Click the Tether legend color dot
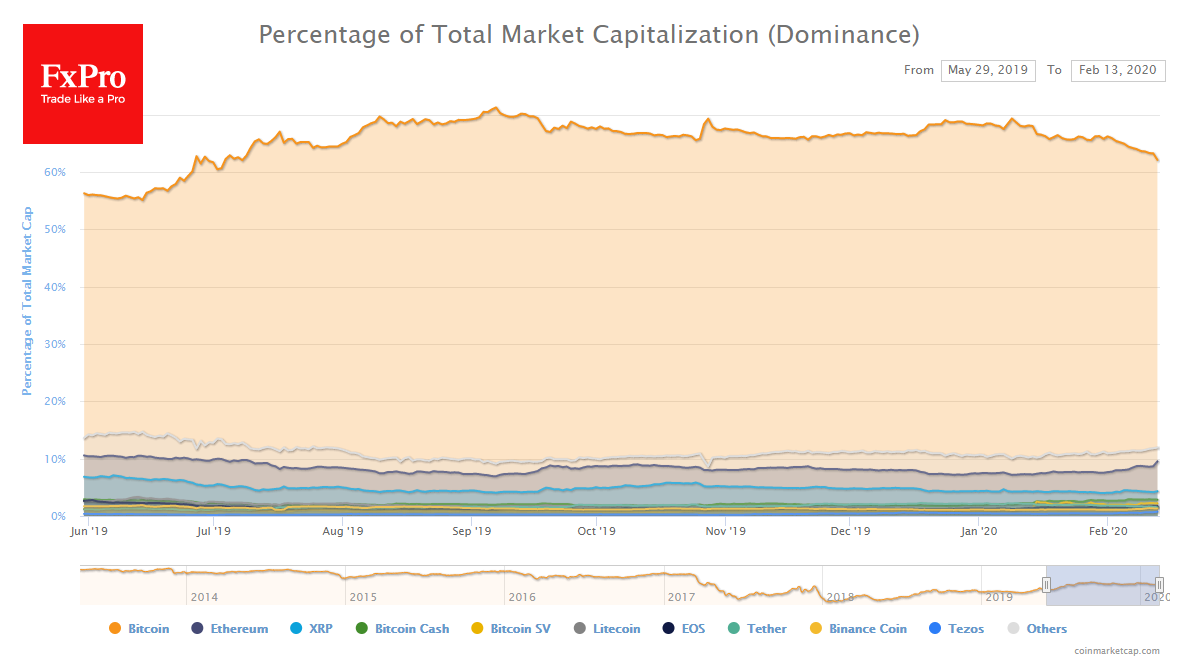The image size is (1195, 660). point(734,629)
